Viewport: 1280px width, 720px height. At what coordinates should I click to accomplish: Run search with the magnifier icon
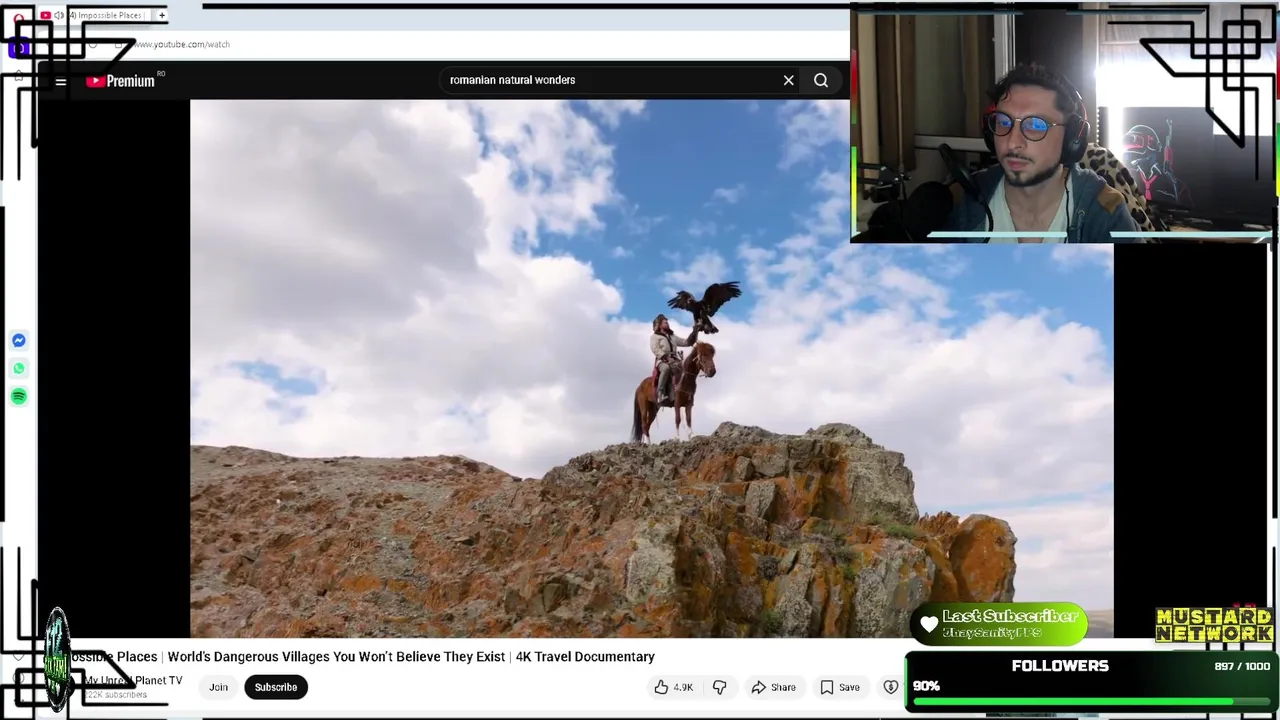pyautogui.click(x=821, y=80)
